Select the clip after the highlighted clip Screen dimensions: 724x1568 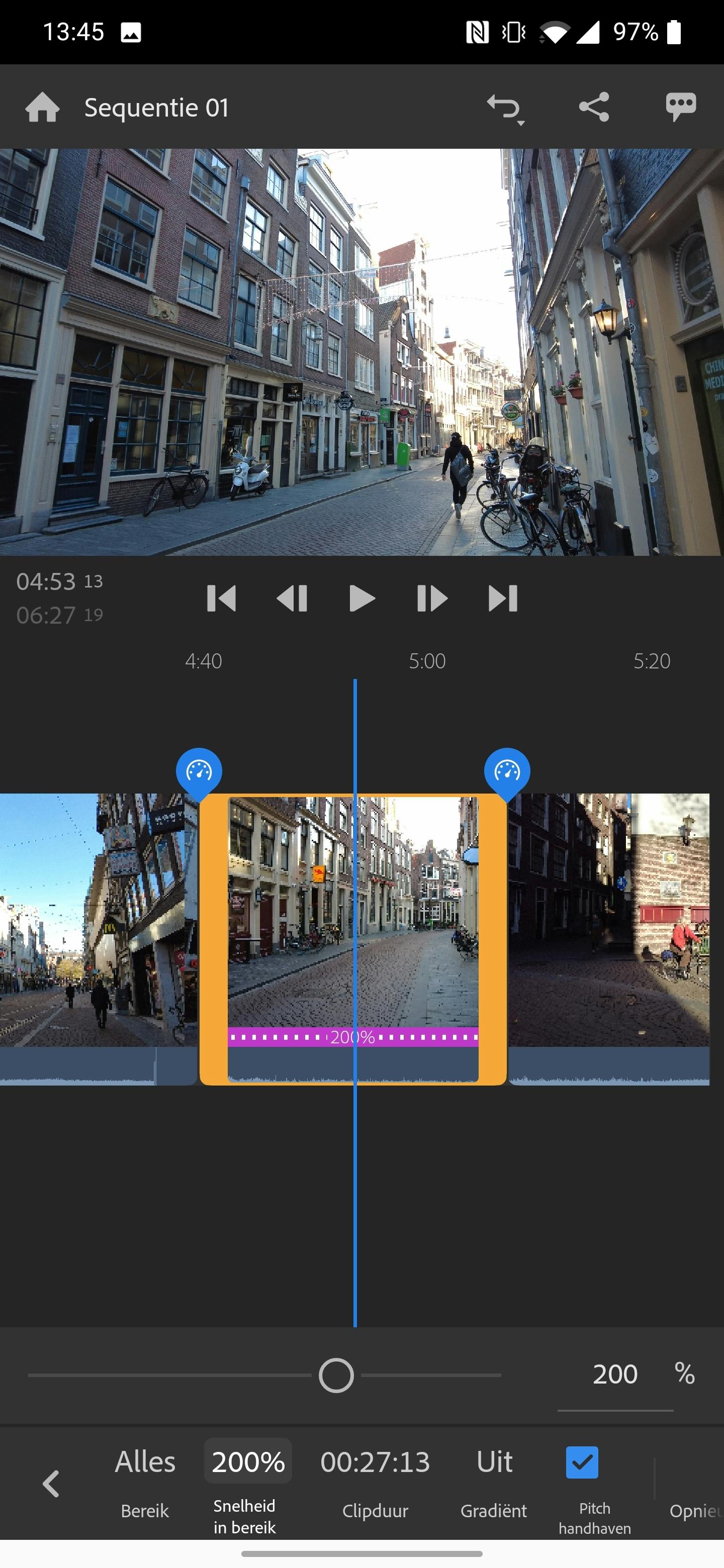tap(609, 939)
